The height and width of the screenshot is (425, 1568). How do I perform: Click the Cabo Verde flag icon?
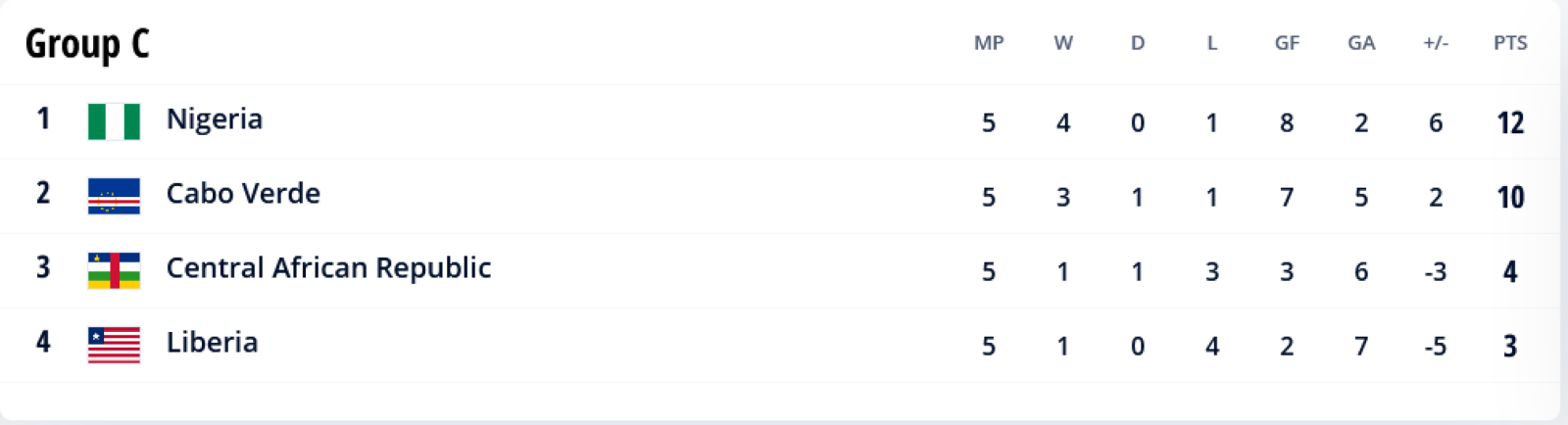(x=114, y=196)
